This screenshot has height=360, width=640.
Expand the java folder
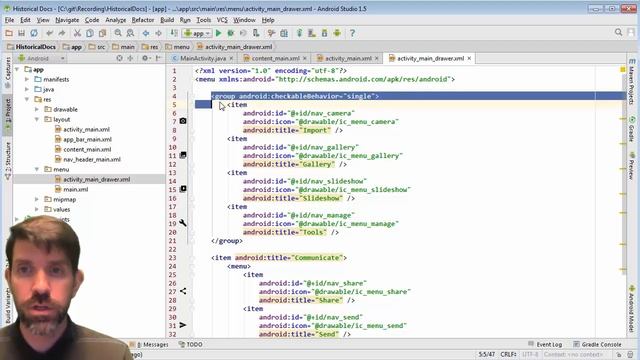pyautogui.click(x=27, y=89)
